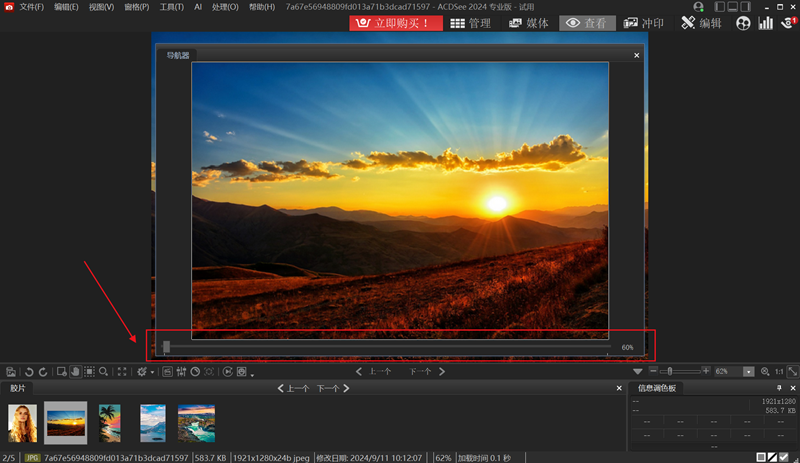Open the adjustment sliders icon
Screen dimensions: 800x463
click(x=181, y=372)
